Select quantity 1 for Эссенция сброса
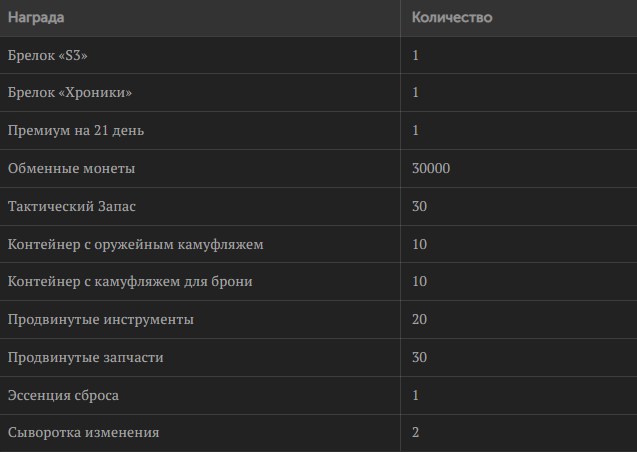Image resolution: width=637 pixels, height=452 pixels. [x=519, y=396]
